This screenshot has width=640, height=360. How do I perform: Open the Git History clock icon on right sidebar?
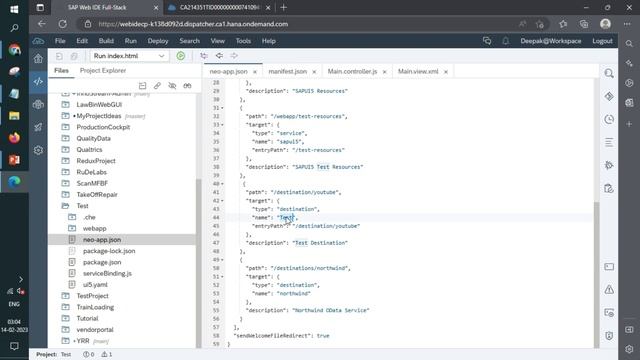609,119
